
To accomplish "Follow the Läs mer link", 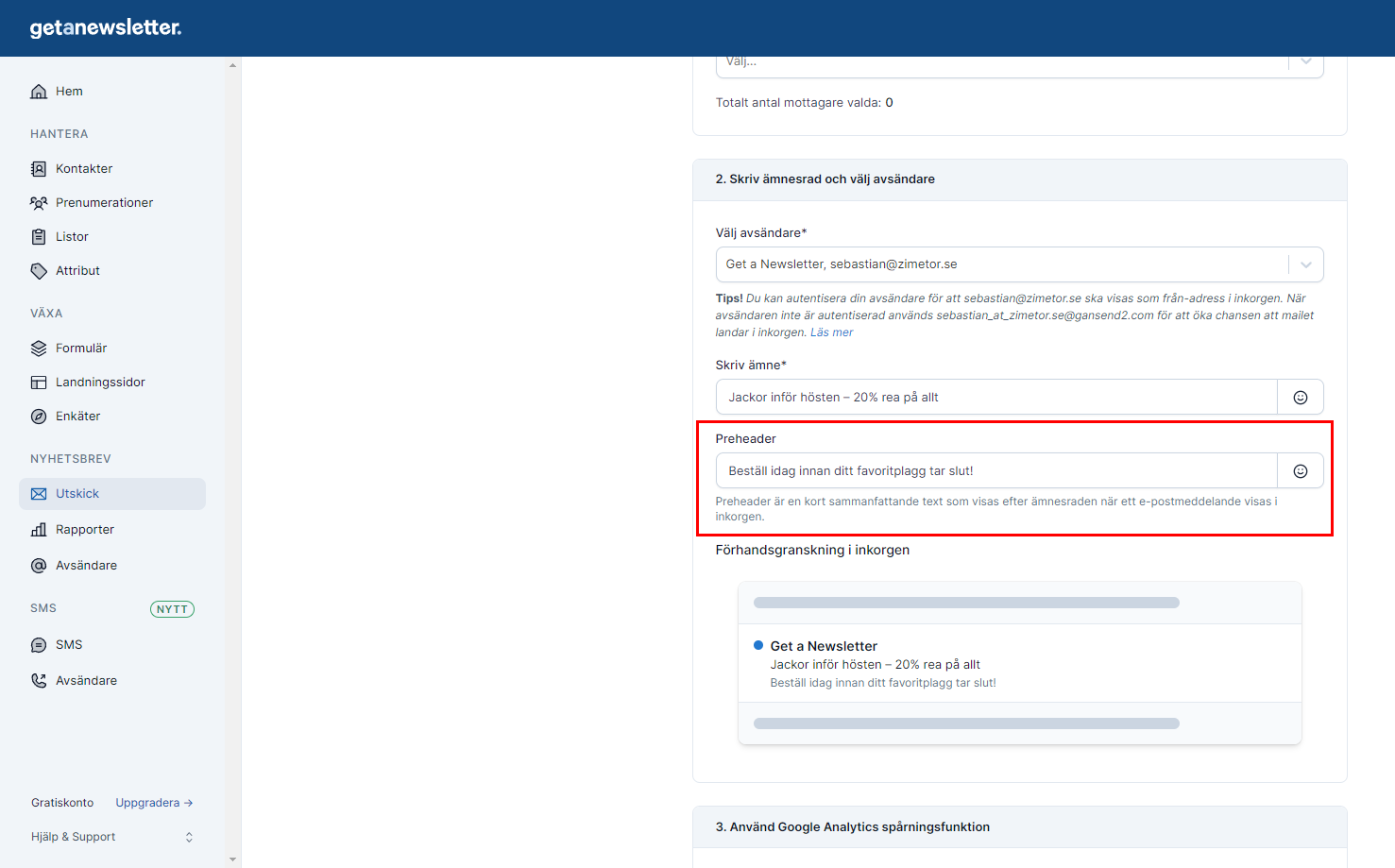I will (831, 332).
